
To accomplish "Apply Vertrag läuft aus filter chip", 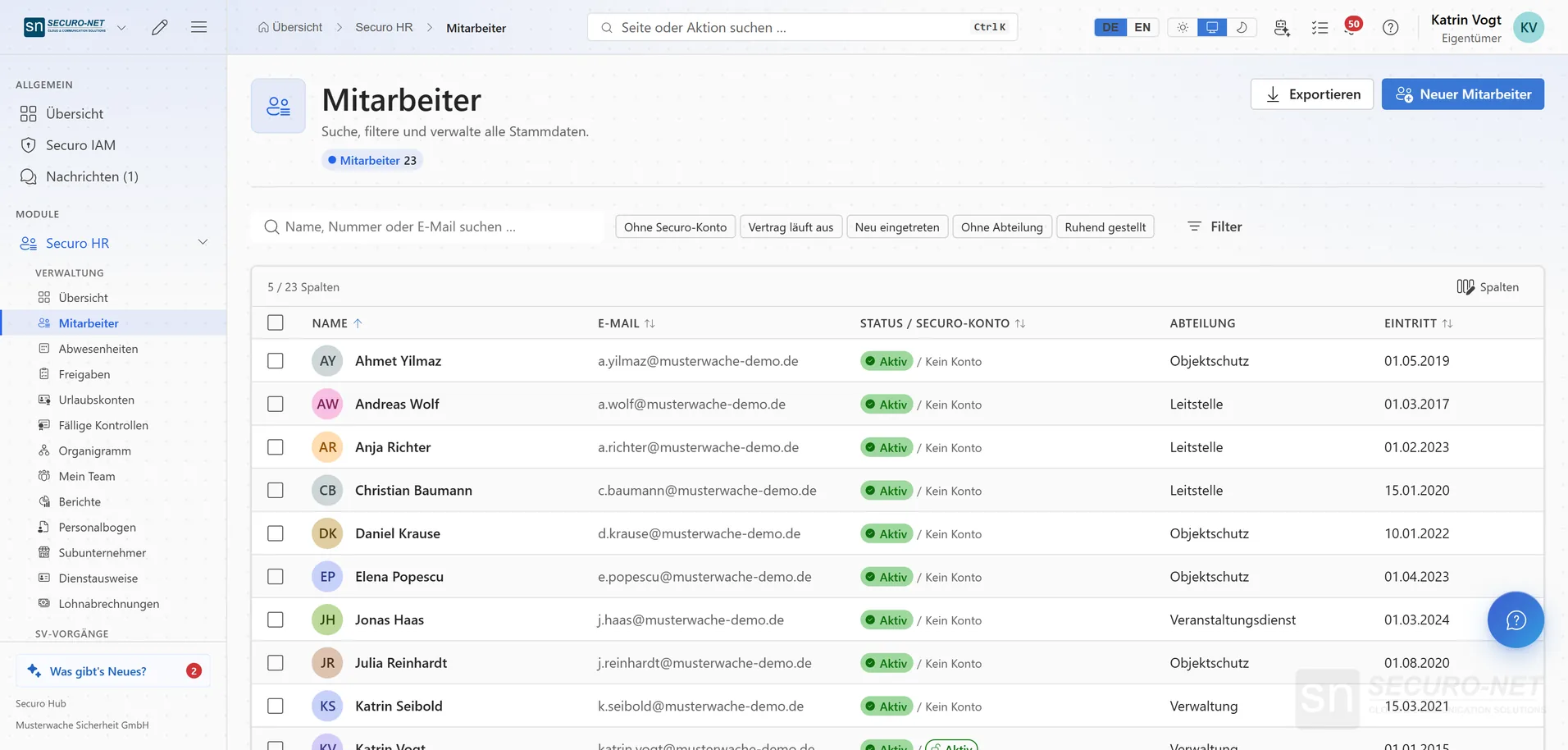I will point(791,226).
